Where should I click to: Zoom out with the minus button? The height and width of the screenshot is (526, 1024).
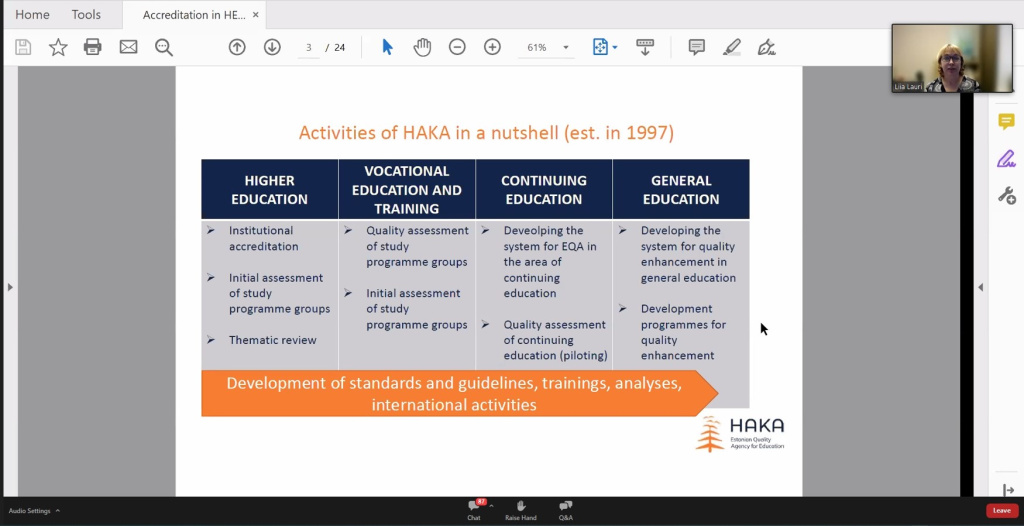(457, 47)
